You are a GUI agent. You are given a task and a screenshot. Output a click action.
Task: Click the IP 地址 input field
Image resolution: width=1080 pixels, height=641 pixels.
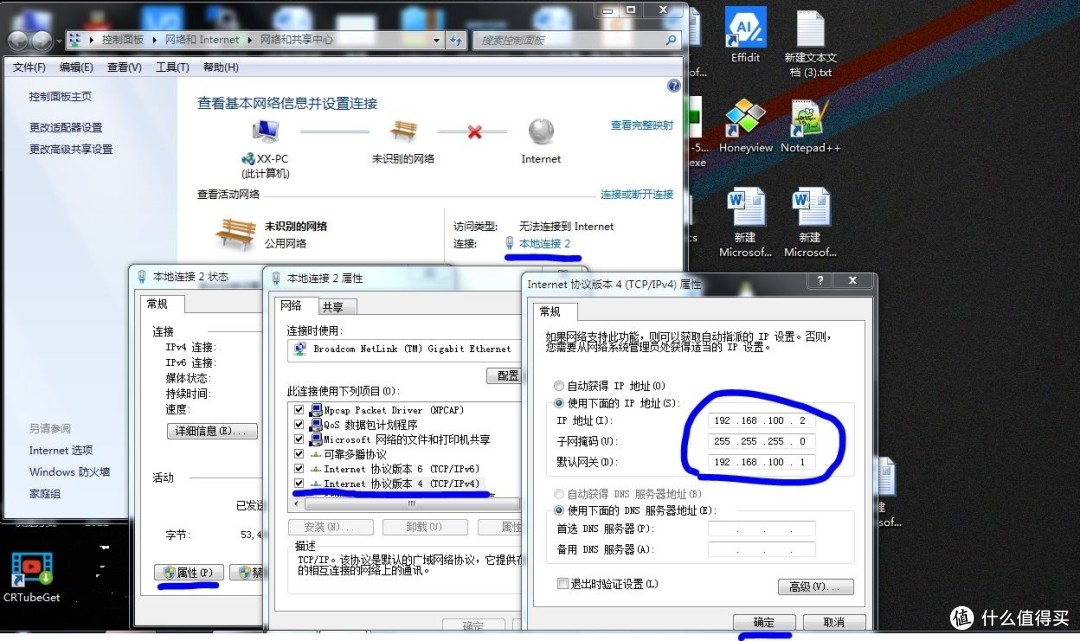tap(761, 421)
